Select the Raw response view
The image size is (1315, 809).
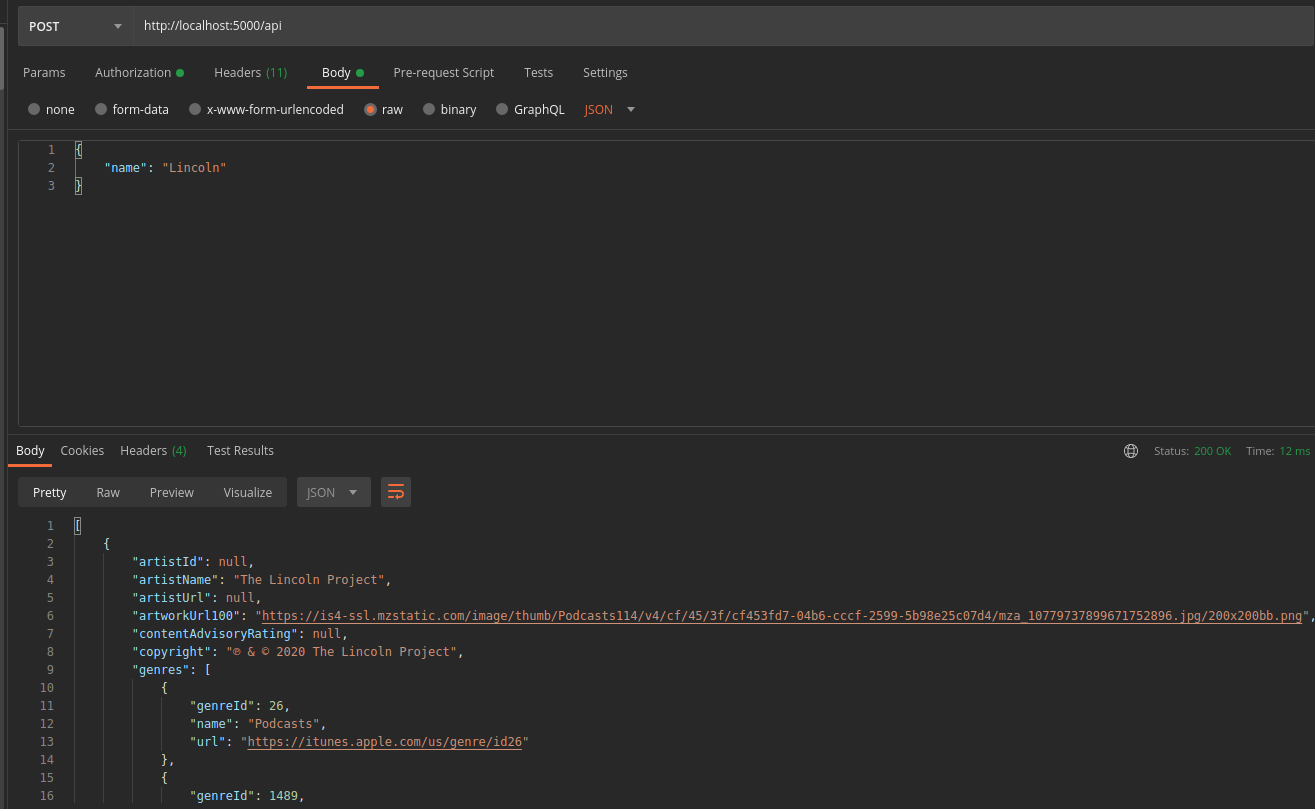108,492
